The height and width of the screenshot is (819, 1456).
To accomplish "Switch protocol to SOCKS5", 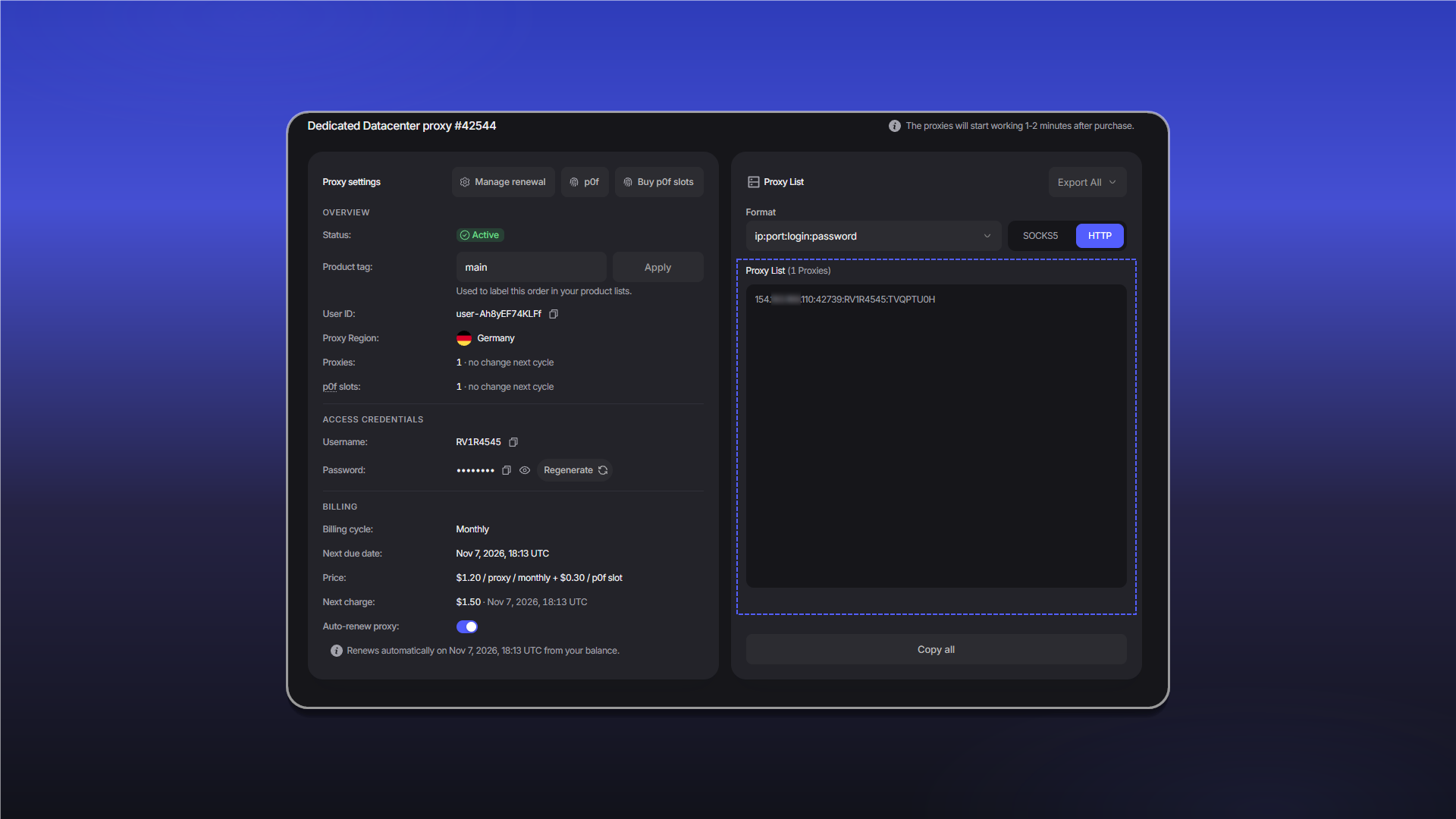I will click(x=1040, y=236).
